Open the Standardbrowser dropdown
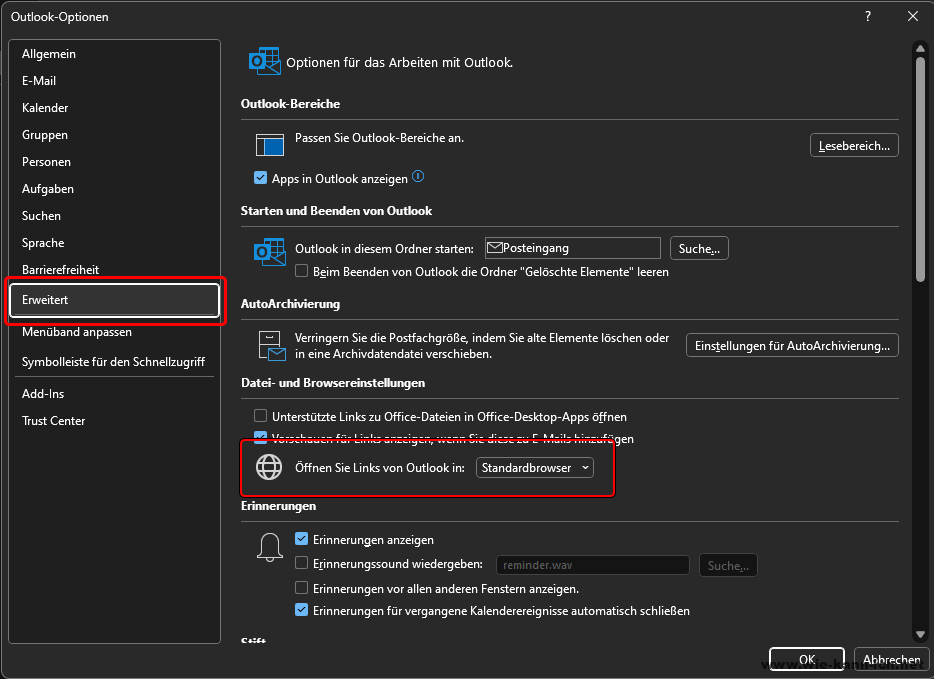934x679 pixels. coord(534,467)
